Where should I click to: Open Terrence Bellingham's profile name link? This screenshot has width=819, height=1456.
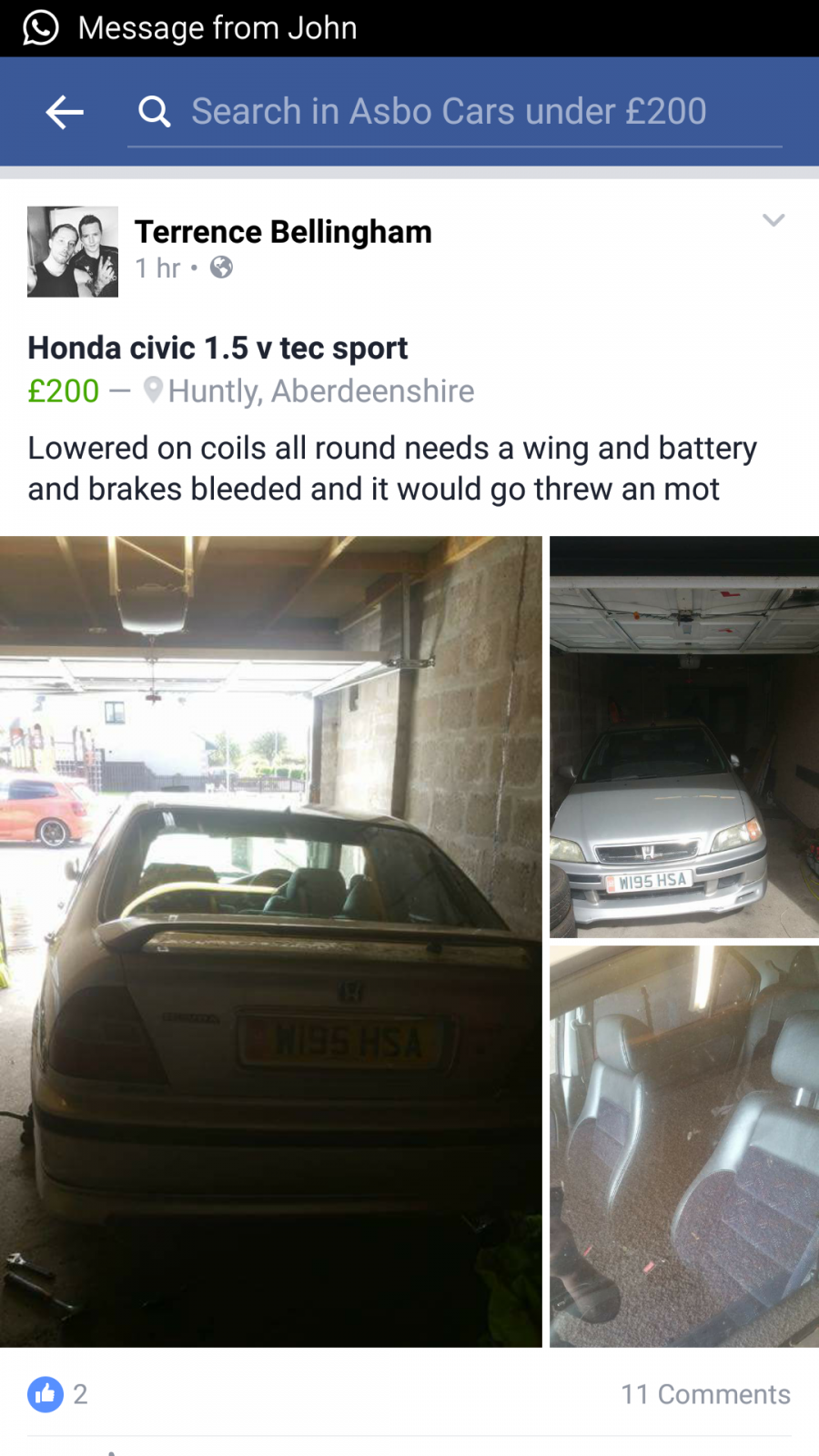283,232
